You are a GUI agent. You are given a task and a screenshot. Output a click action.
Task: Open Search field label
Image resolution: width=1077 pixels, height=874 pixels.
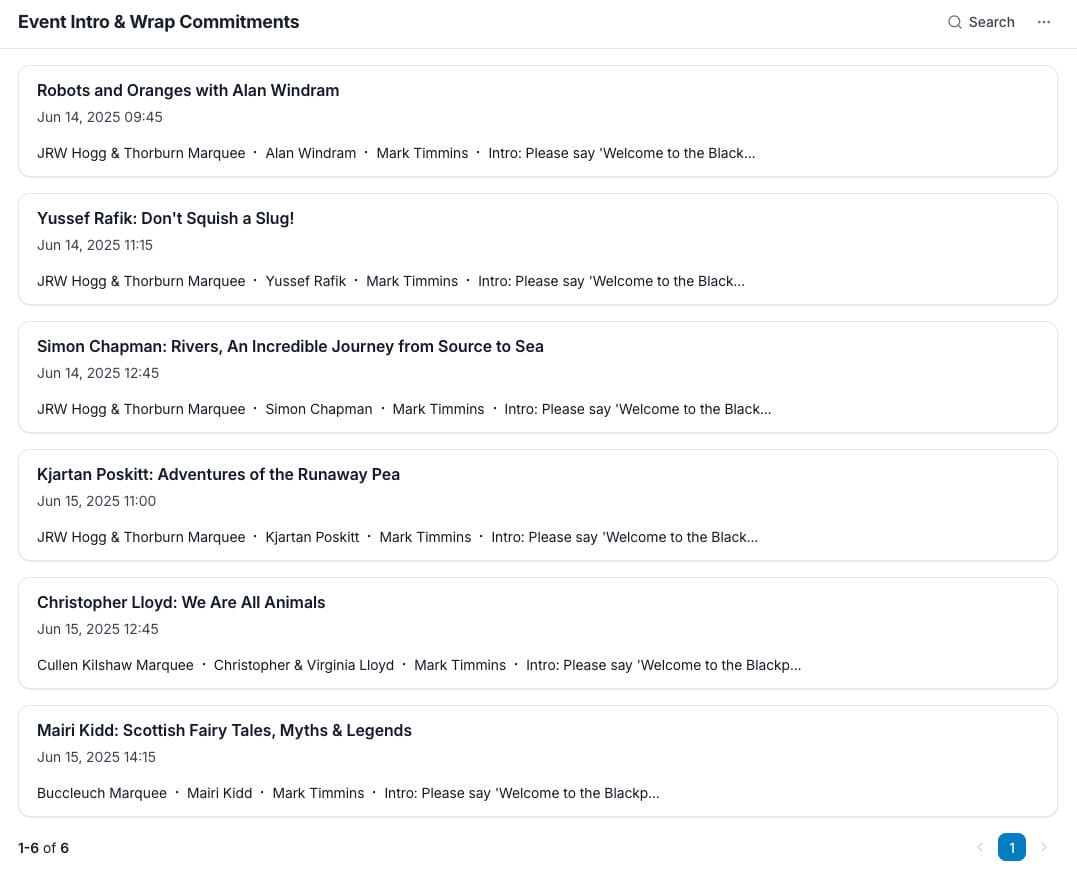tap(991, 22)
